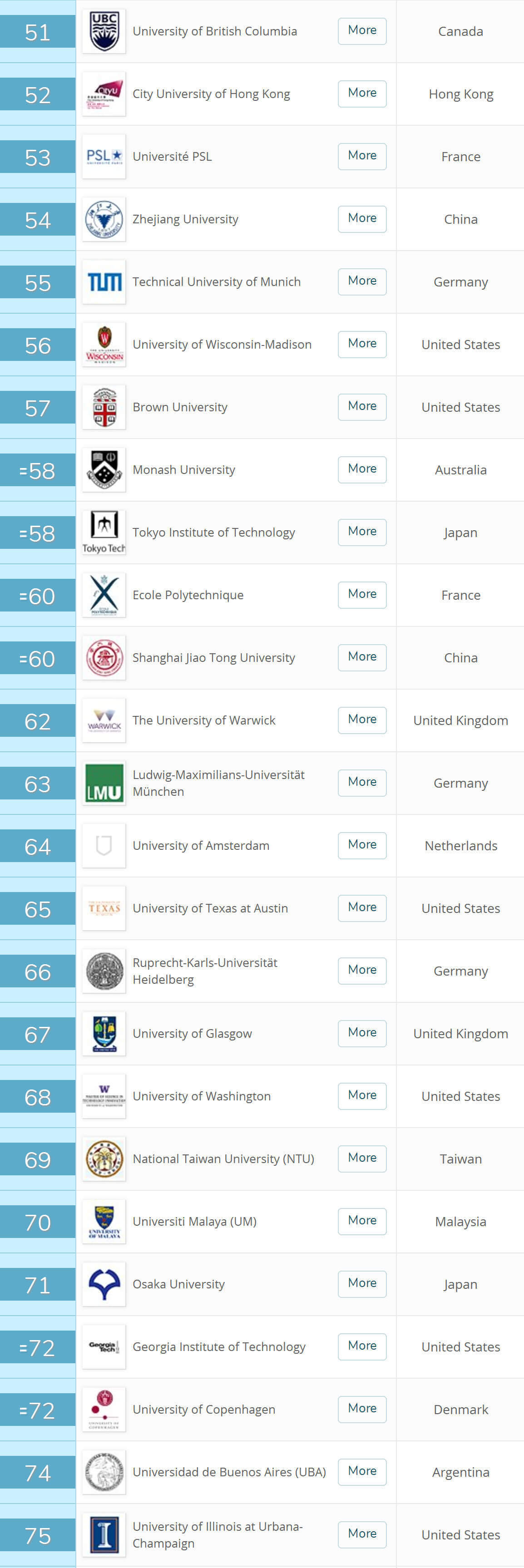524x1568 pixels.
Task: Click More next to Monash University
Action: click(x=362, y=469)
